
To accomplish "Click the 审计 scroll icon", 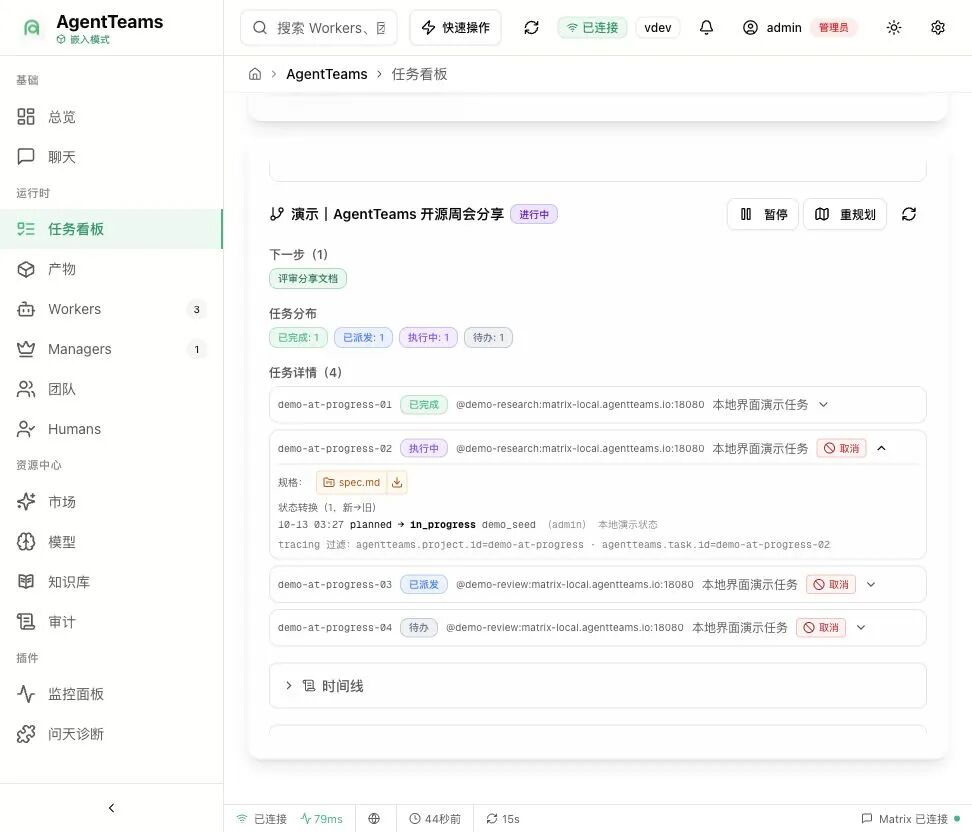I will (26, 622).
